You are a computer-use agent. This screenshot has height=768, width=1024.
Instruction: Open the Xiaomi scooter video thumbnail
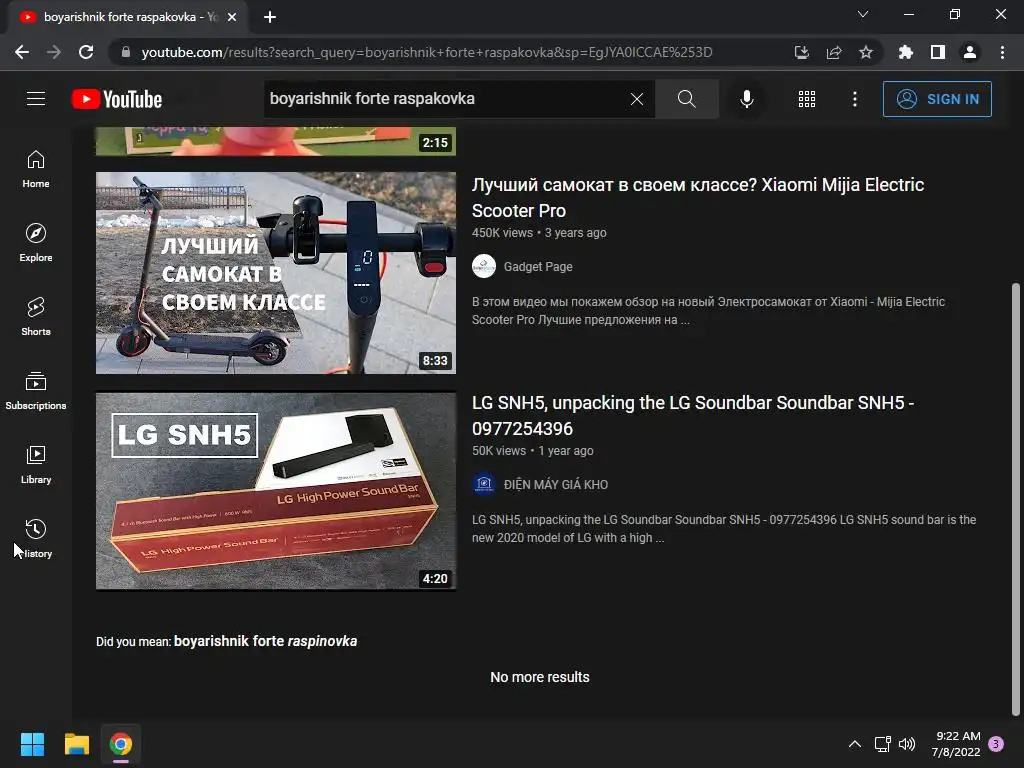(276, 273)
